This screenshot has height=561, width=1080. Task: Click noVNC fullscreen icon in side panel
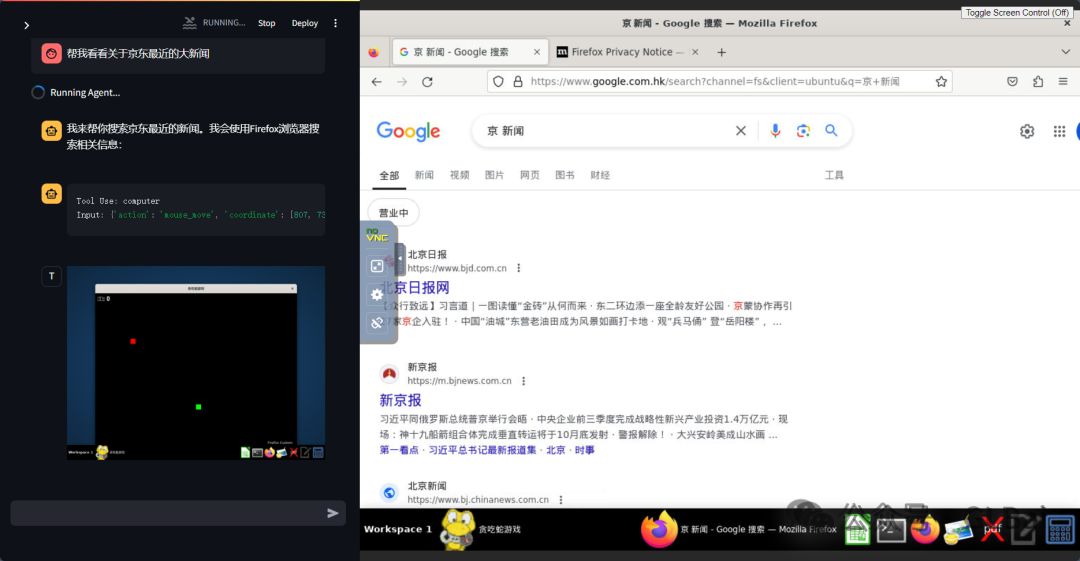point(377,266)
